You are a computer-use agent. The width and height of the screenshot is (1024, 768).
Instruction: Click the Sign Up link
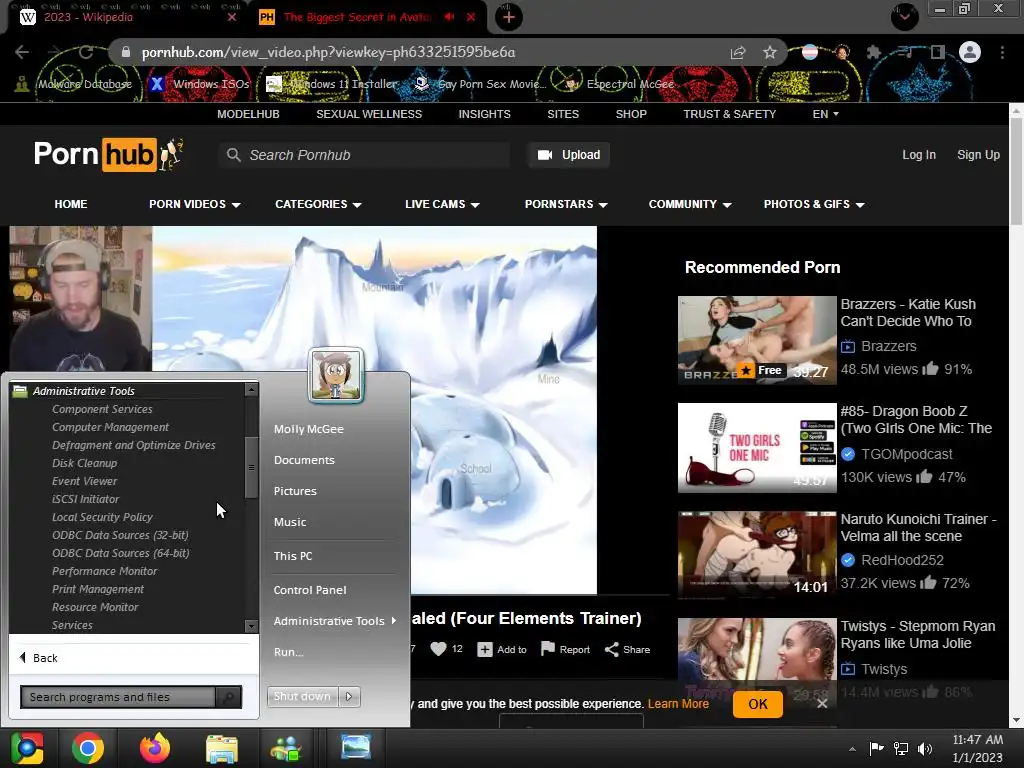click(x=978, y=155)
